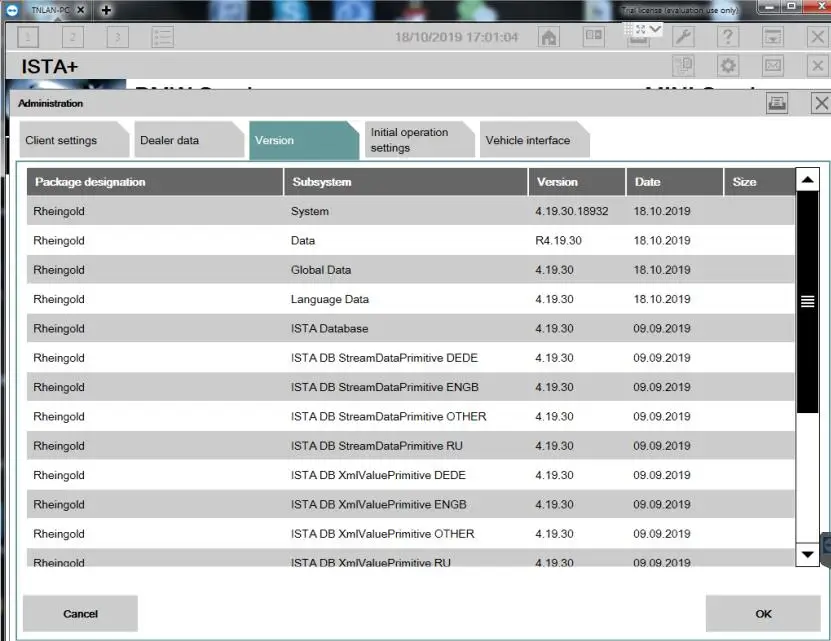The width and height of the screenshot is (831, 641).
Task: Close the TNLAN-PC tab
Action: coord(81,10)
